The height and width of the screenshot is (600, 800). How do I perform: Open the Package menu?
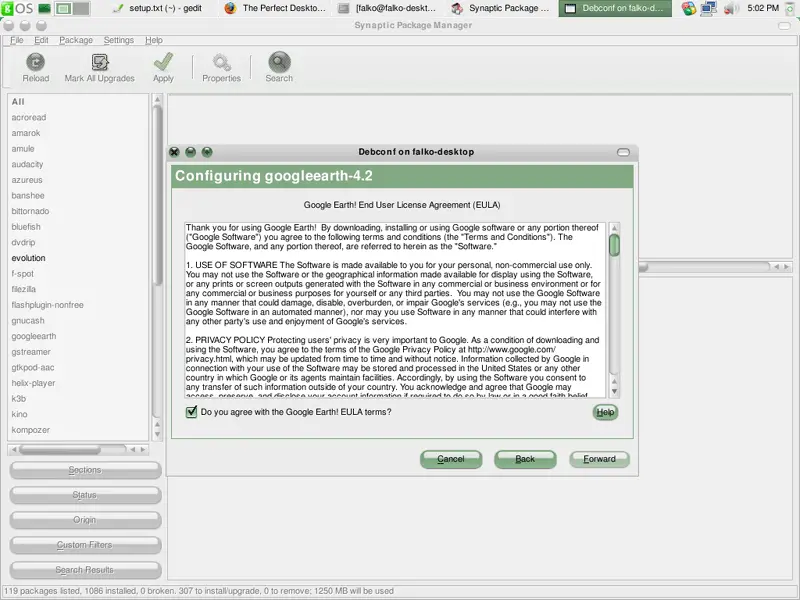(76, 40)
